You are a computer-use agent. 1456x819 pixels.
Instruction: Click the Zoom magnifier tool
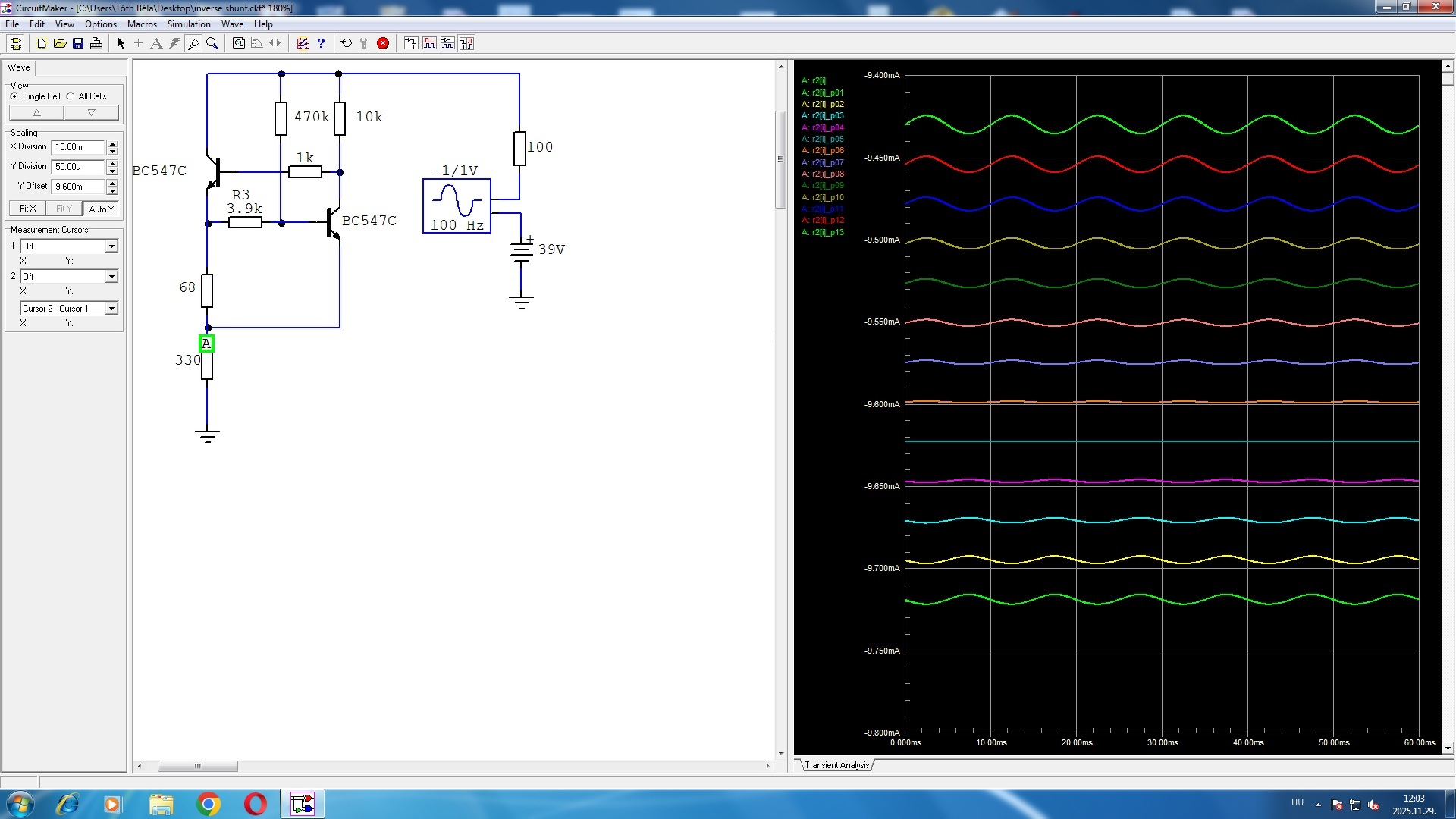pos(212,43)
